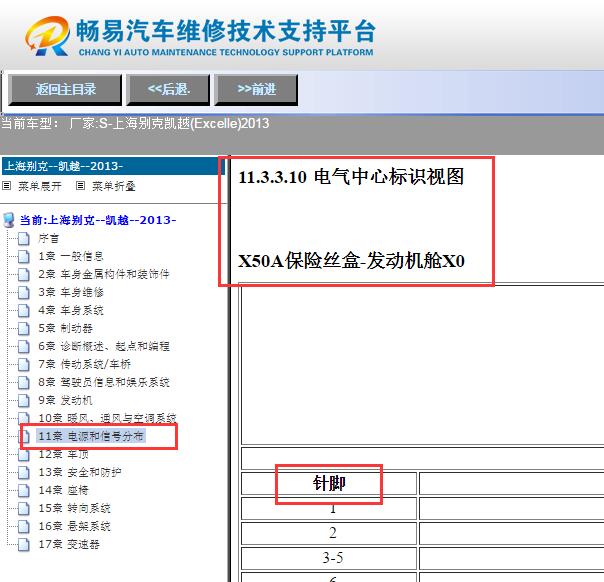The height and width of the screenshot is (582, 604).
Task: Click the table cell with pin 2
Action: 329,533
